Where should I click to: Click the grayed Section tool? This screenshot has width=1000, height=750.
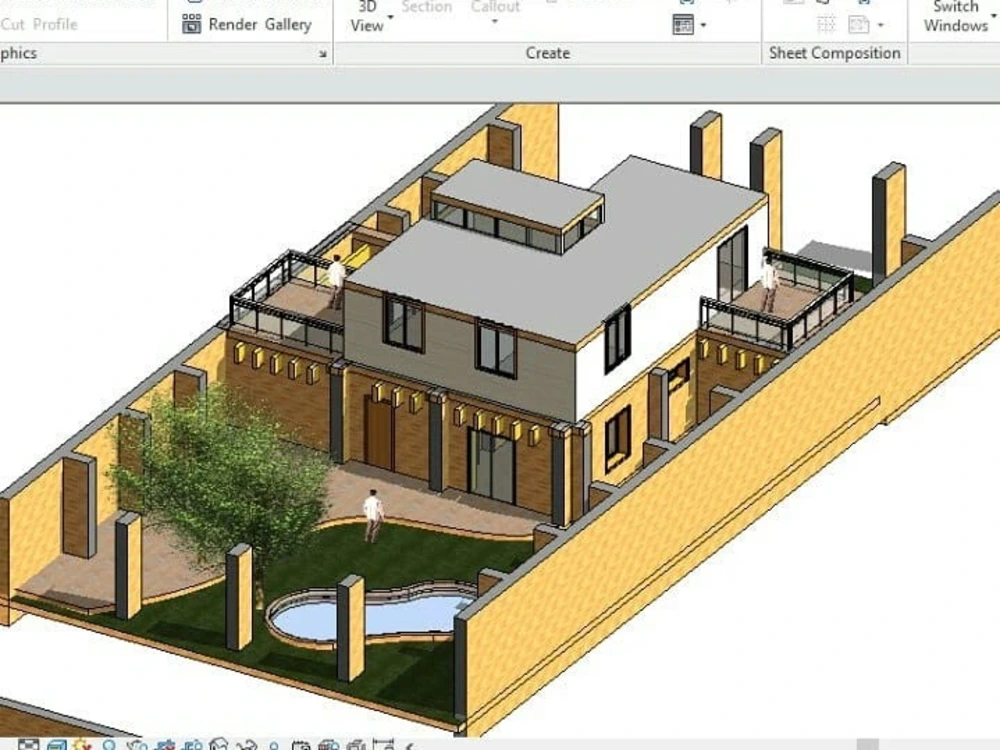(426, 8)
